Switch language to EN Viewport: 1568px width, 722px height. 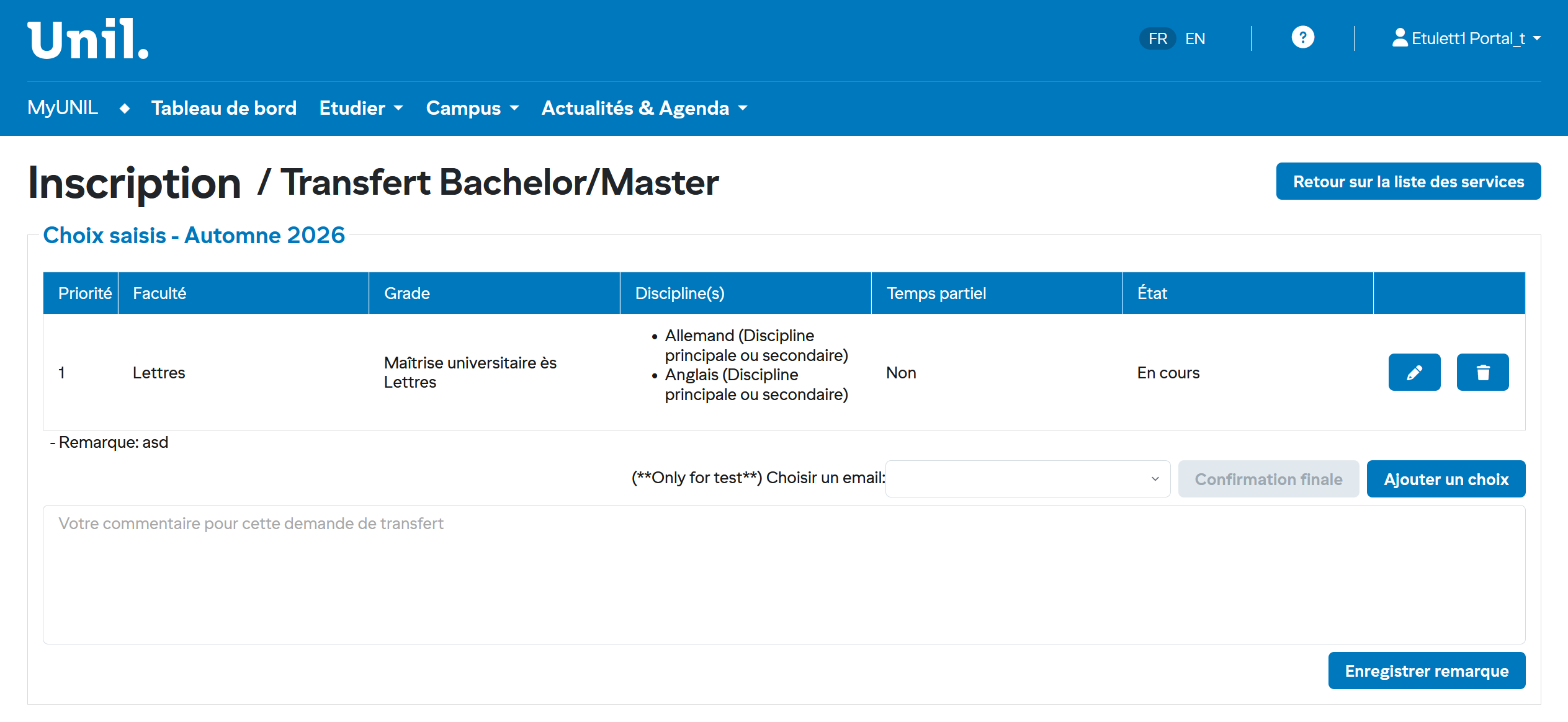click(x=1195, y=38)
